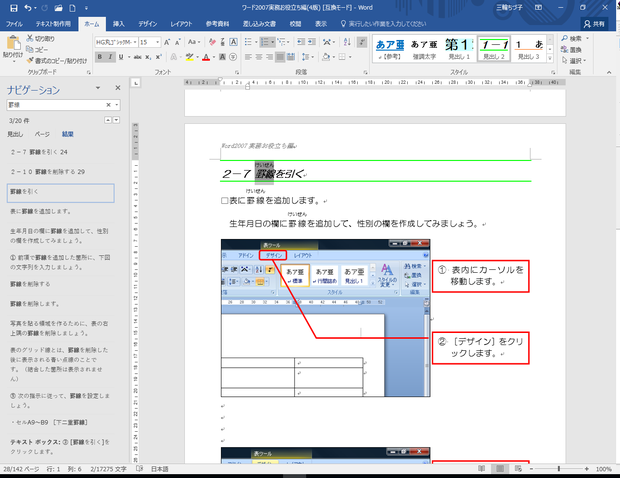This screenshot has height=478, width=620.
Task: Apply character shading icon
Action: click(223, 57)
